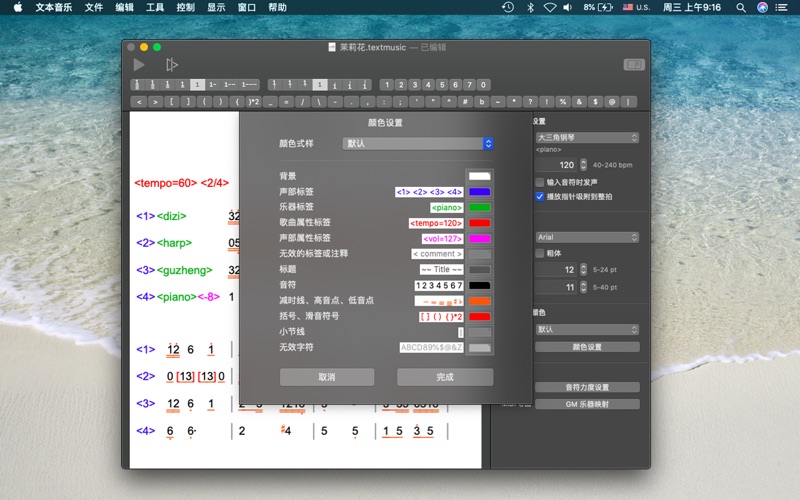Click the number 7 note button
Image resolution: width=800 pixels, height=500 pixels.
point(469,85)
